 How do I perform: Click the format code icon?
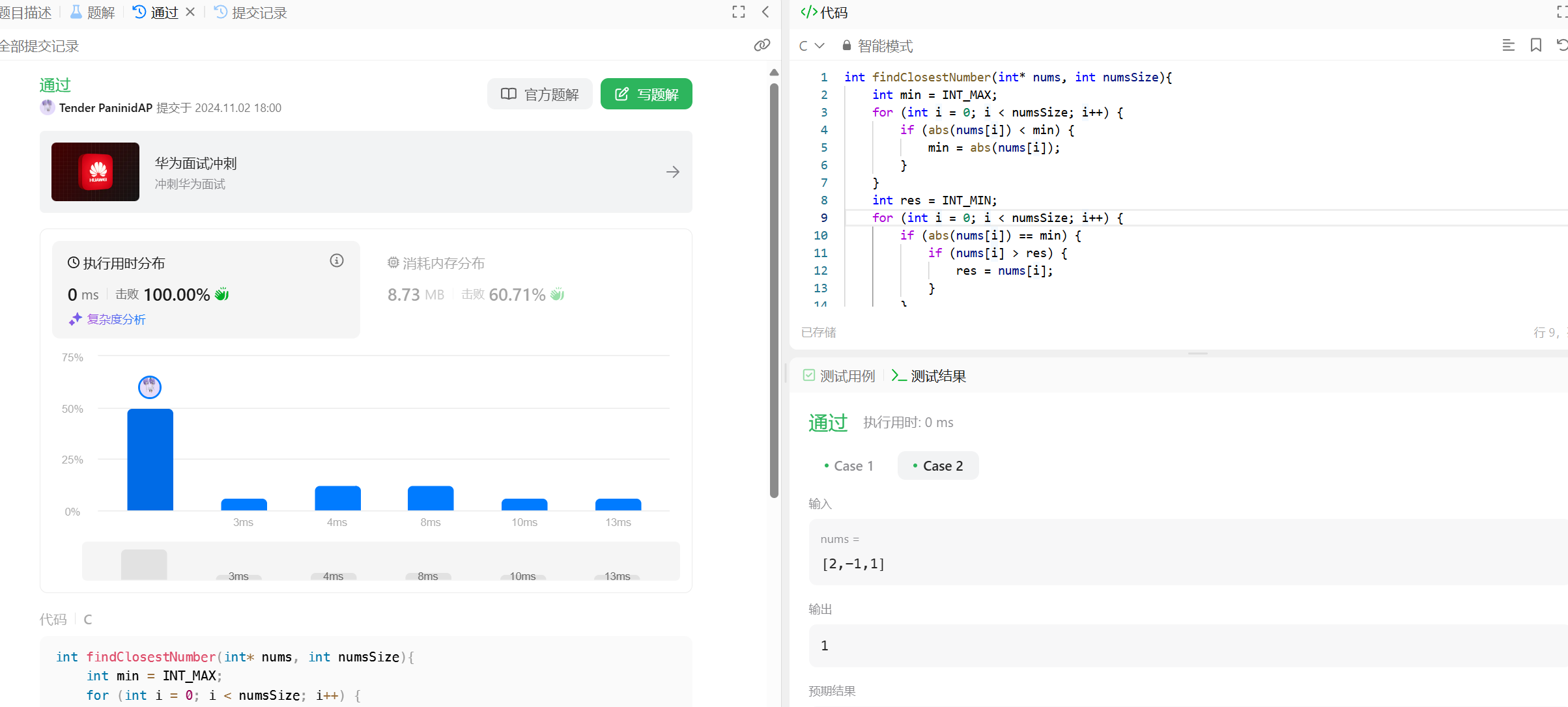pyautogui.click(x=1508, y=46)
